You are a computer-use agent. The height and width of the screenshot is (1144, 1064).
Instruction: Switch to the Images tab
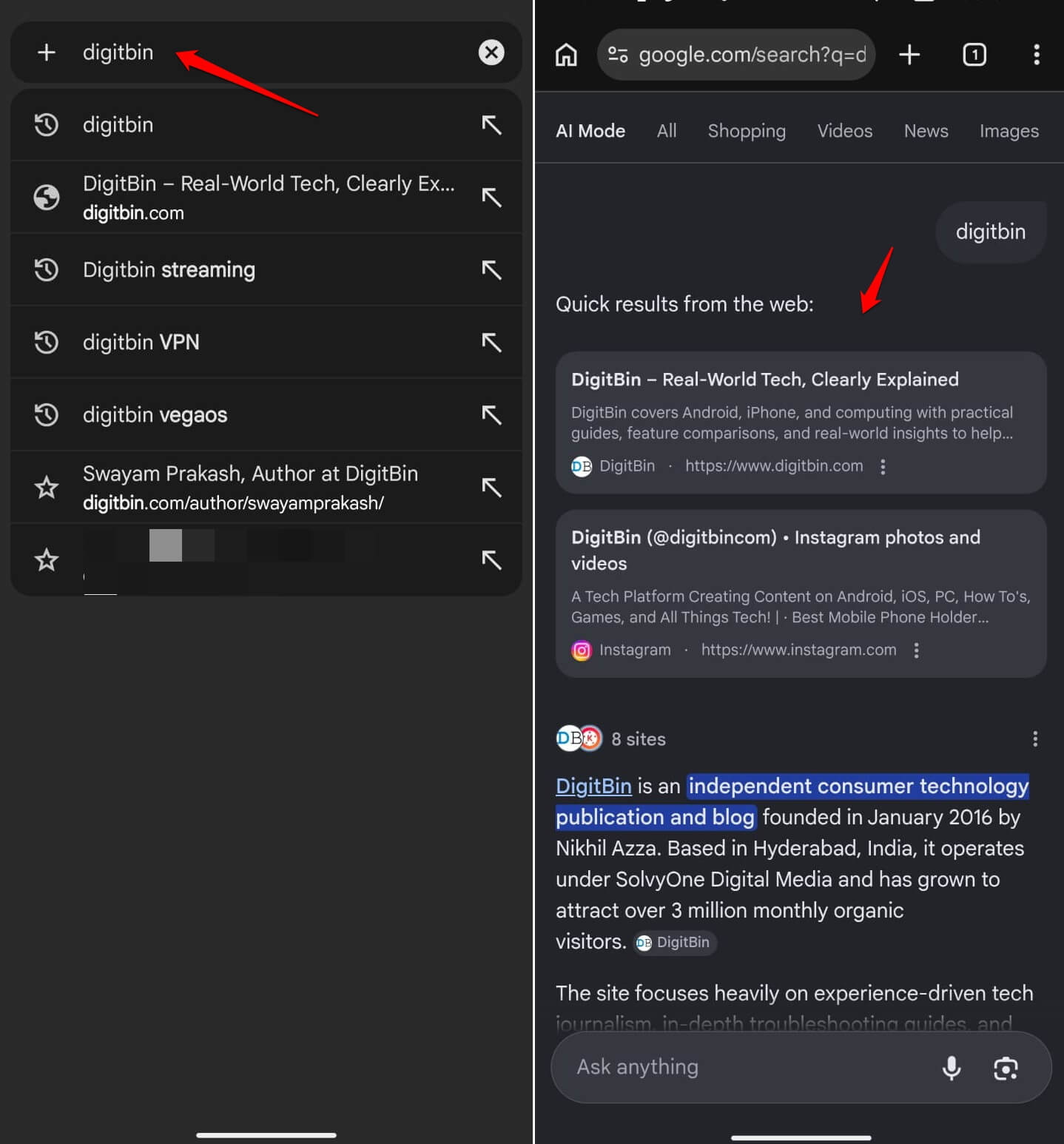click(x=1009, y=131)
